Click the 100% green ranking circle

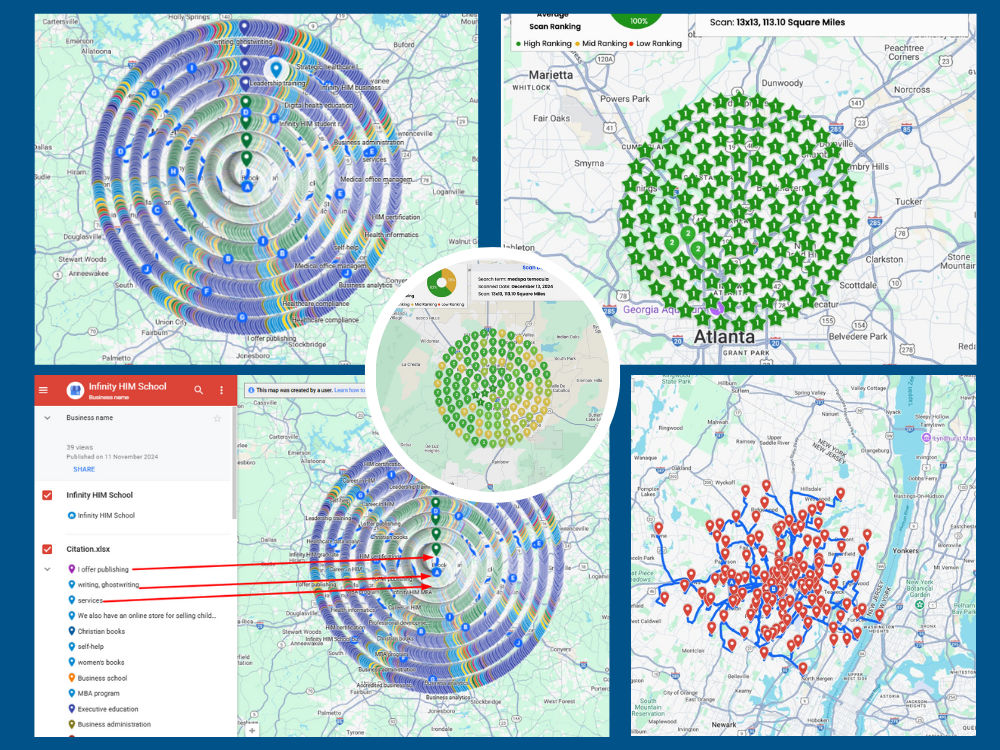[638, 20]
